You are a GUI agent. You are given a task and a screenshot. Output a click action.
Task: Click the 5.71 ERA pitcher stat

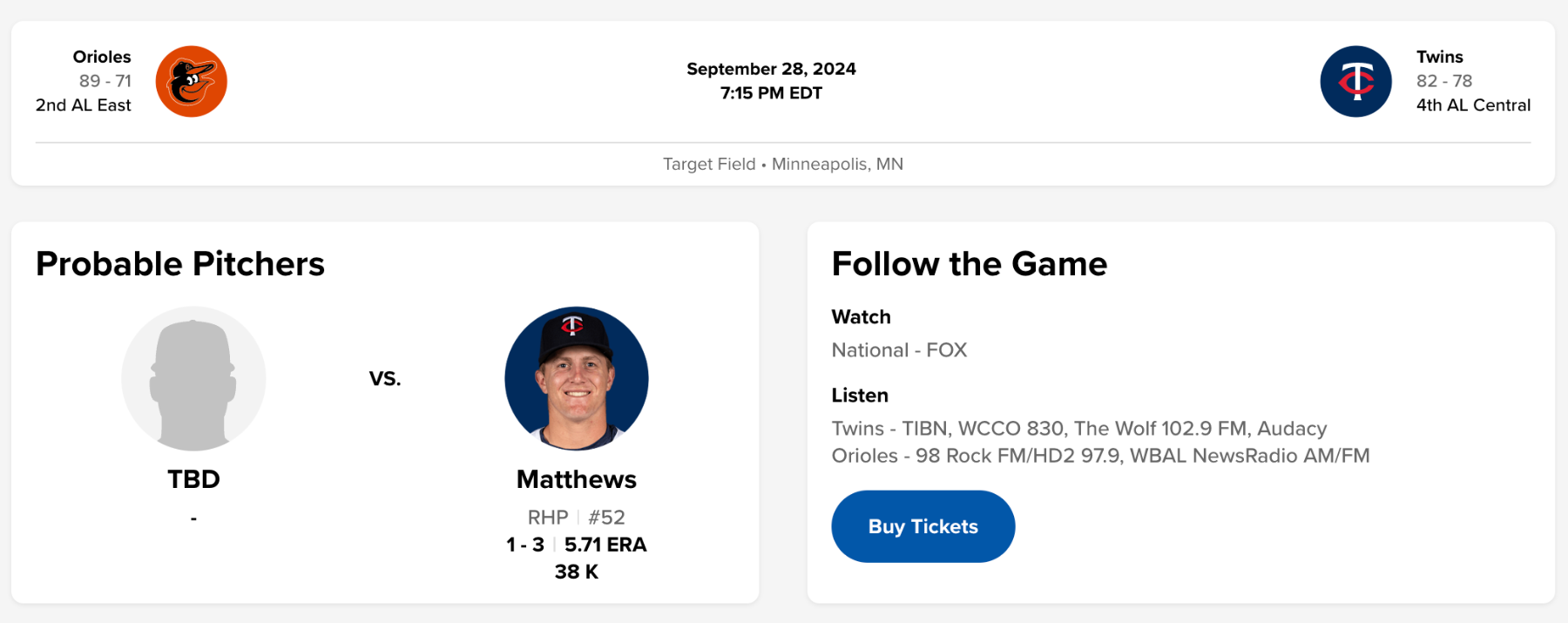pyautogui.click(x=605, y=545)
